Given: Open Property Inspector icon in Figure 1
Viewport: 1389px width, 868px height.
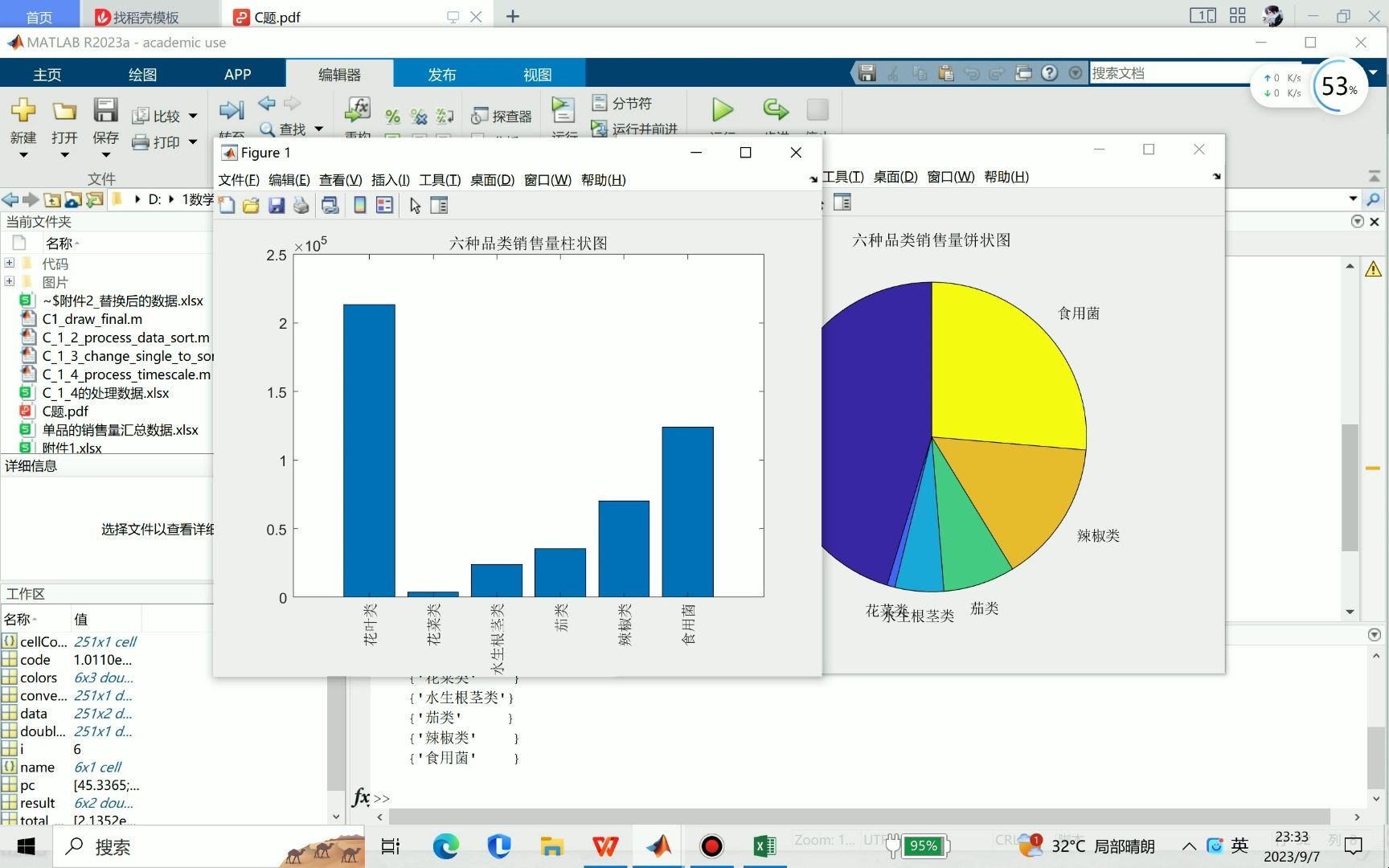Looking at the screenshot, I should pos(439,206).
